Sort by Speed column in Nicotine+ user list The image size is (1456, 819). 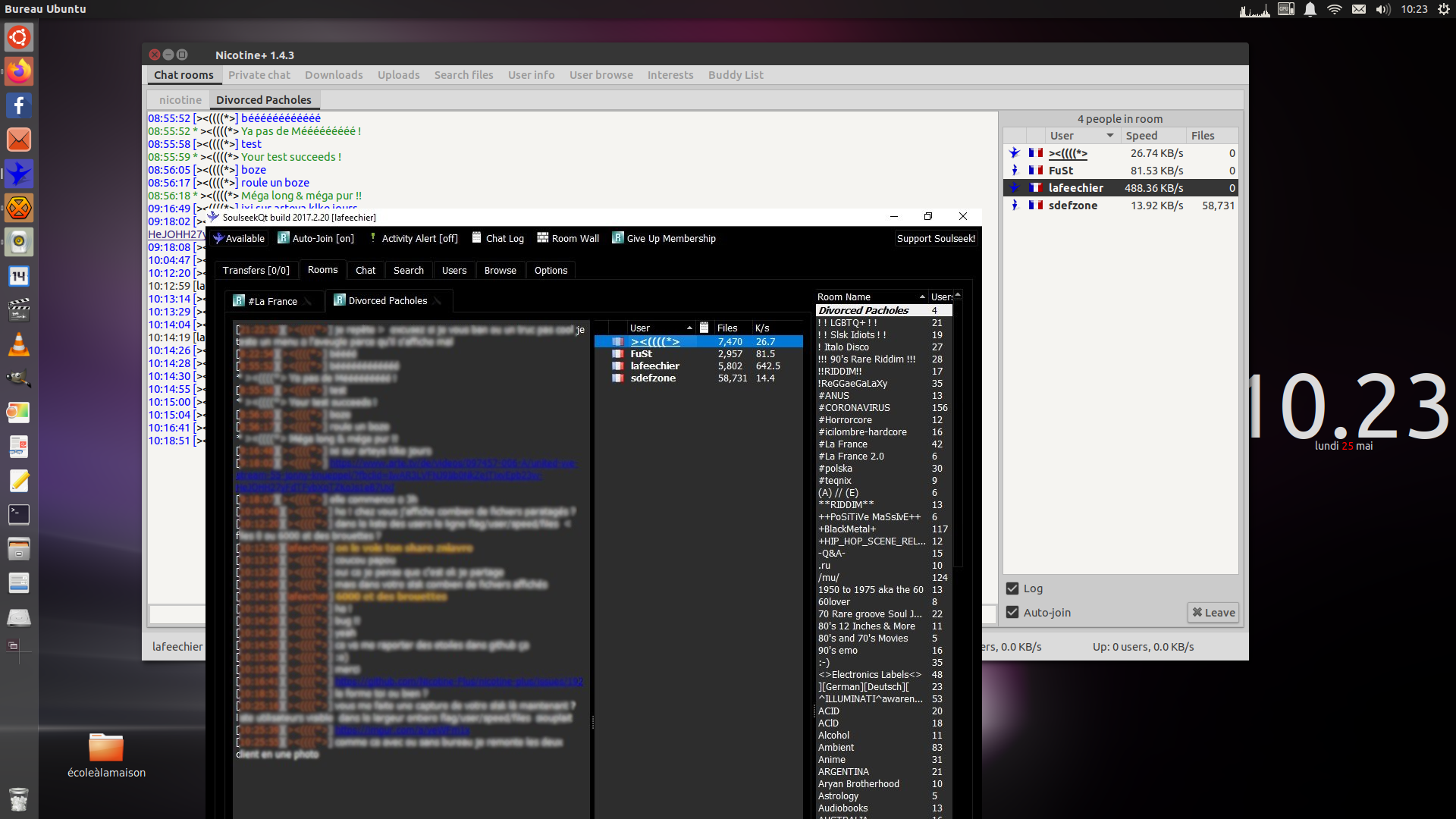click(1153, 136)
